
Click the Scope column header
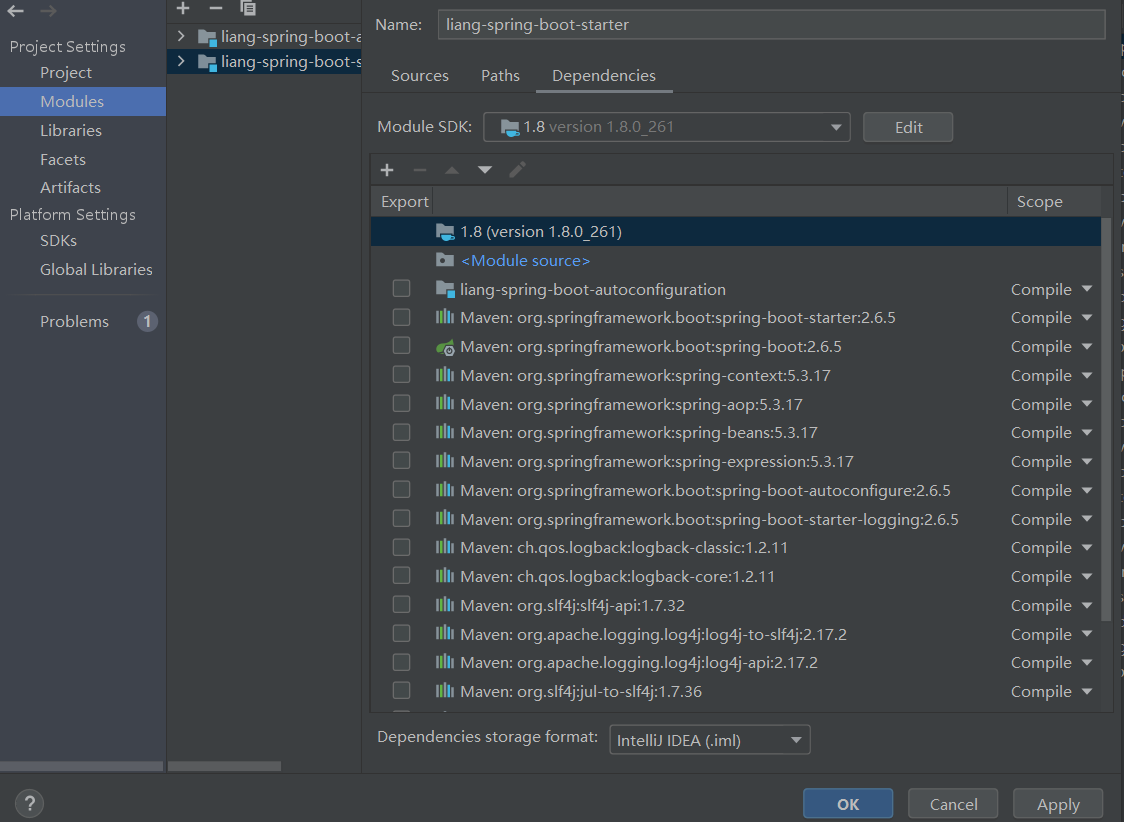pos(1054,201)
